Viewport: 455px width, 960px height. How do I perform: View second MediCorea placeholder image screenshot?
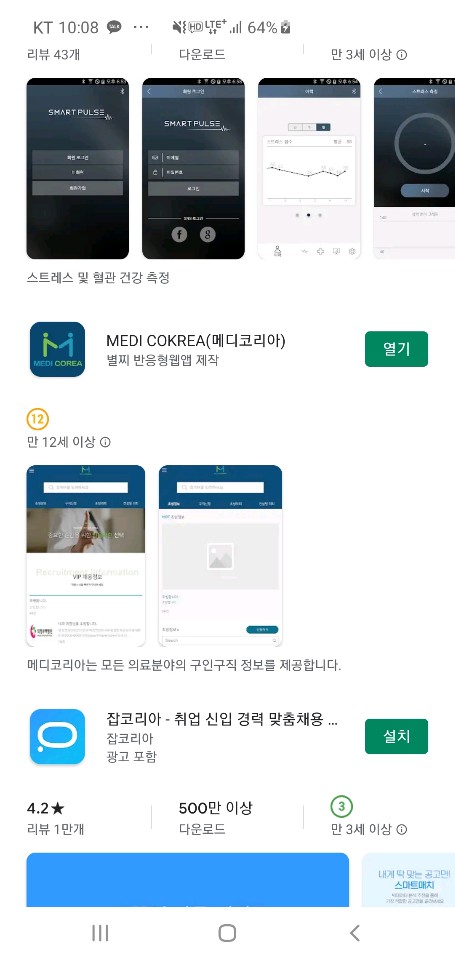pos(220,556)
